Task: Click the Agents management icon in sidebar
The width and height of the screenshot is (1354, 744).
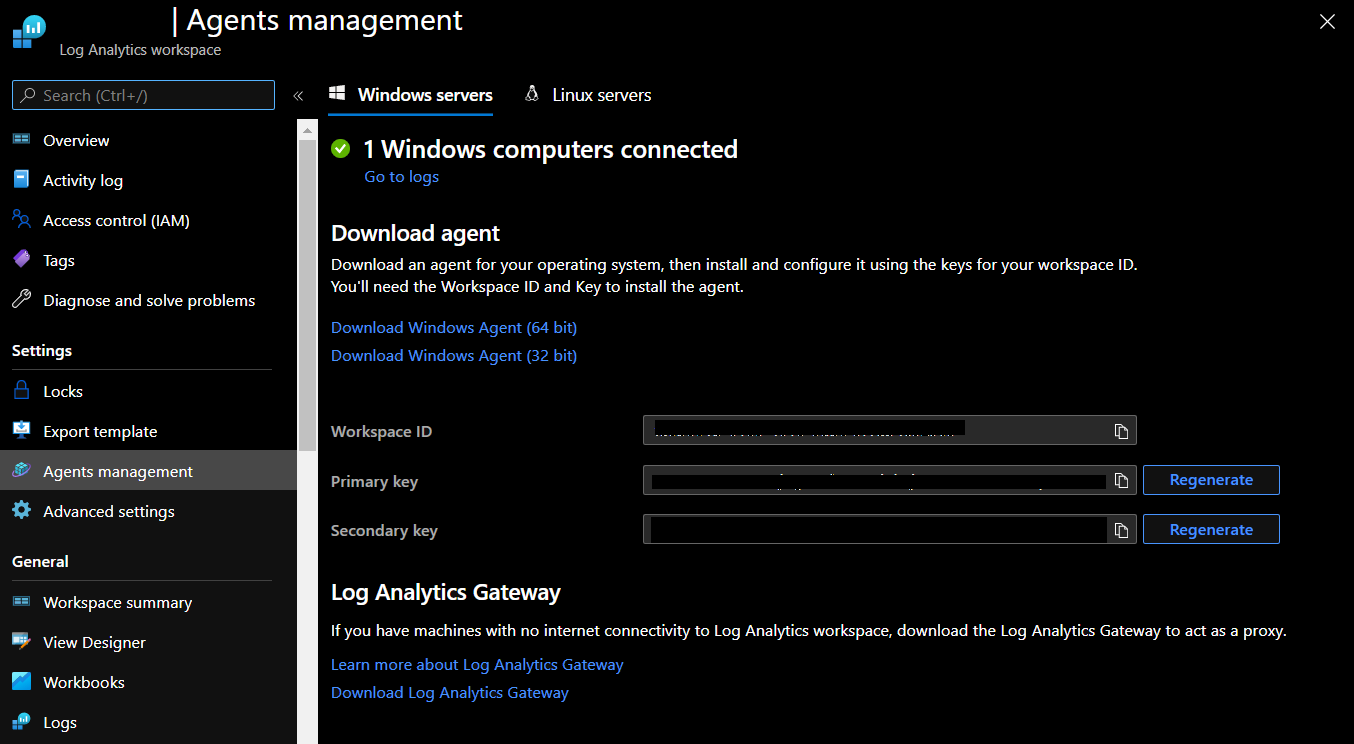Action: 22,471
